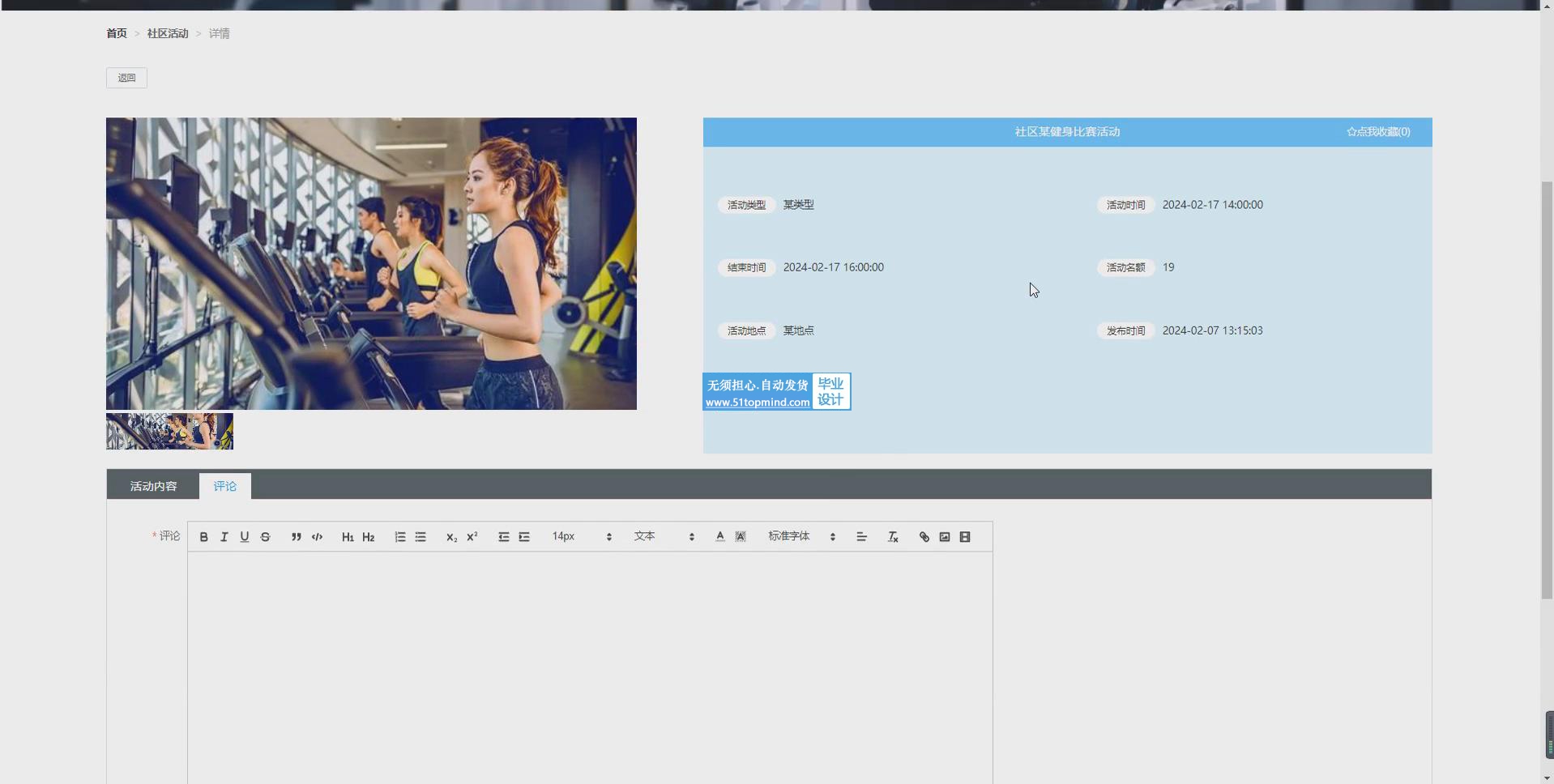Click the 返回 back button
The width and height of the screenshot is (1554, 784).
(126, 78)
